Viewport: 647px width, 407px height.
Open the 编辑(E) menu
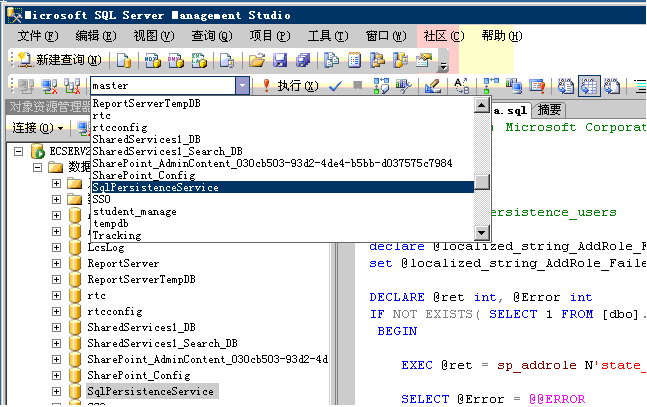tap(96, 36)
